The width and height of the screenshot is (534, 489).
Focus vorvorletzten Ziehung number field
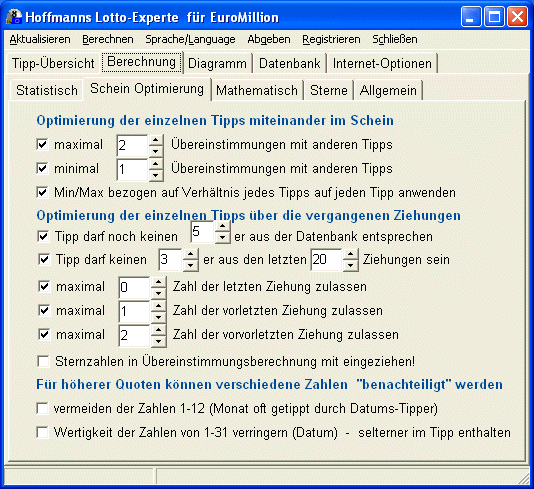(x=135, y=335)
